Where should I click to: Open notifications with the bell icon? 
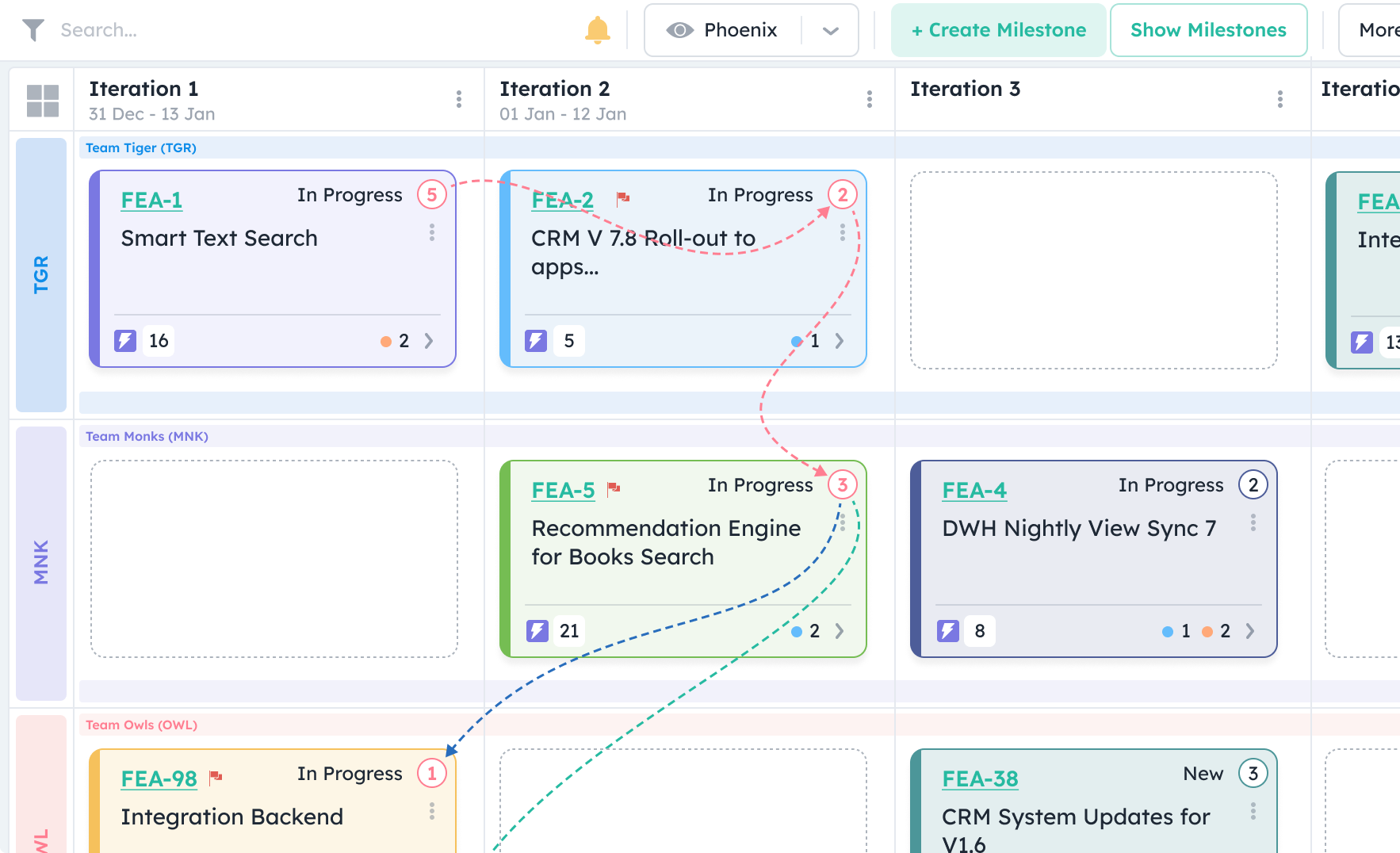pos(597,30)
